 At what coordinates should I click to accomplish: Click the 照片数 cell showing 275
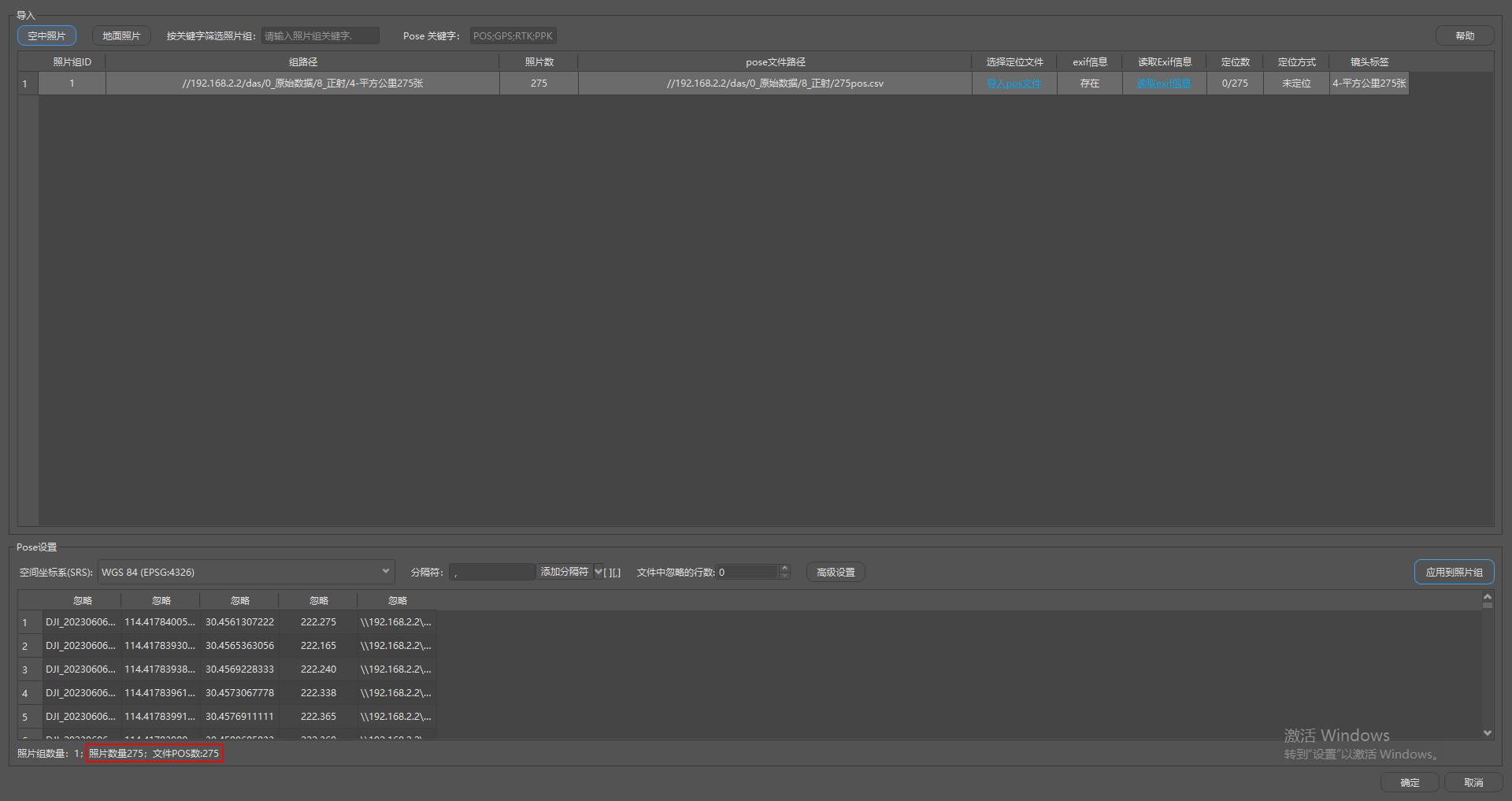539,83
